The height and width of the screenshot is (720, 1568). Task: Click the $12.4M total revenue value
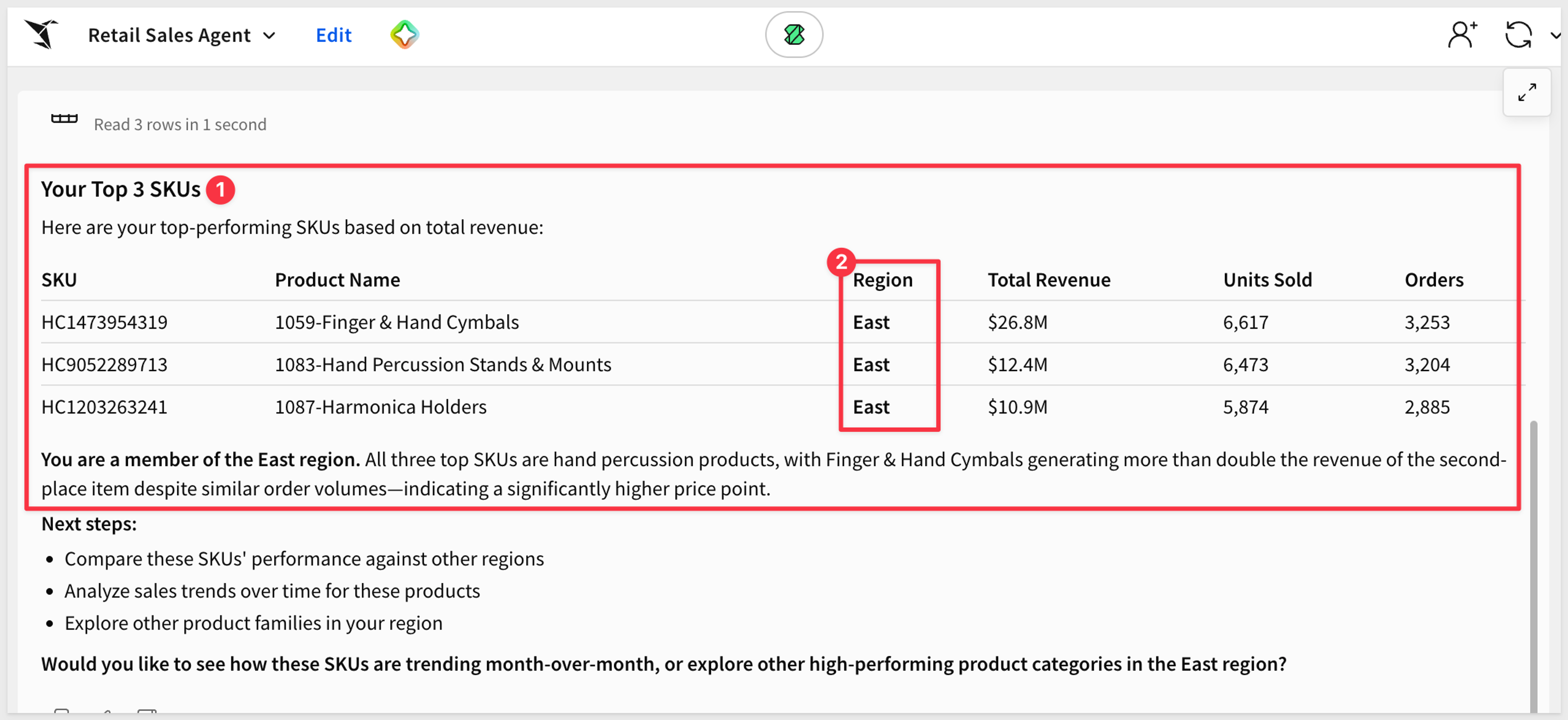click(1017, 364)
